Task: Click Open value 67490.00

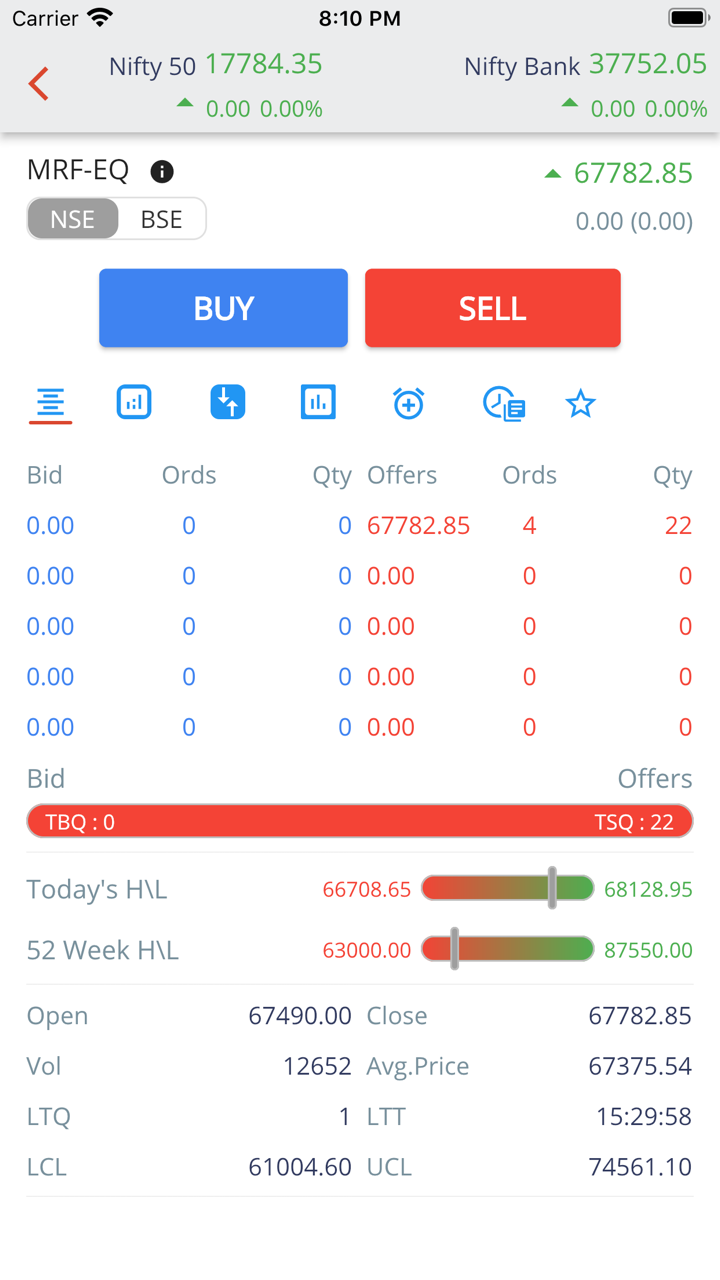Action: (x=300, y=1016)
